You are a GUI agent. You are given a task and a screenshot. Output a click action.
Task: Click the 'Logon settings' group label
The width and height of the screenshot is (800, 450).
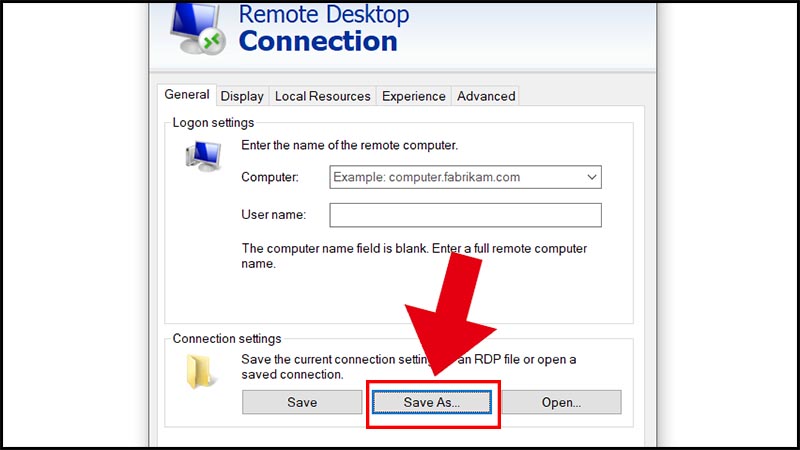[213, 123]
